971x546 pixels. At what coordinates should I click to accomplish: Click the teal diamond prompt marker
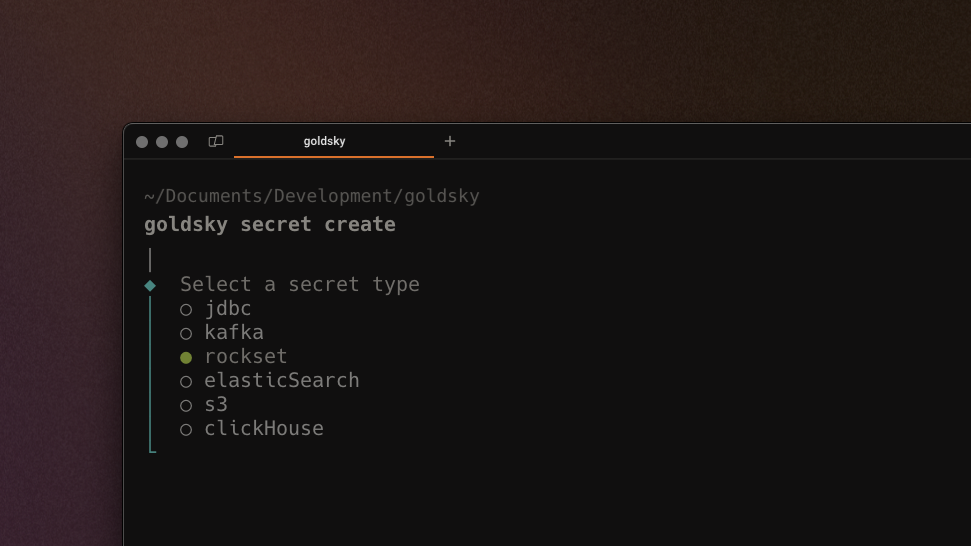[150, 285]
